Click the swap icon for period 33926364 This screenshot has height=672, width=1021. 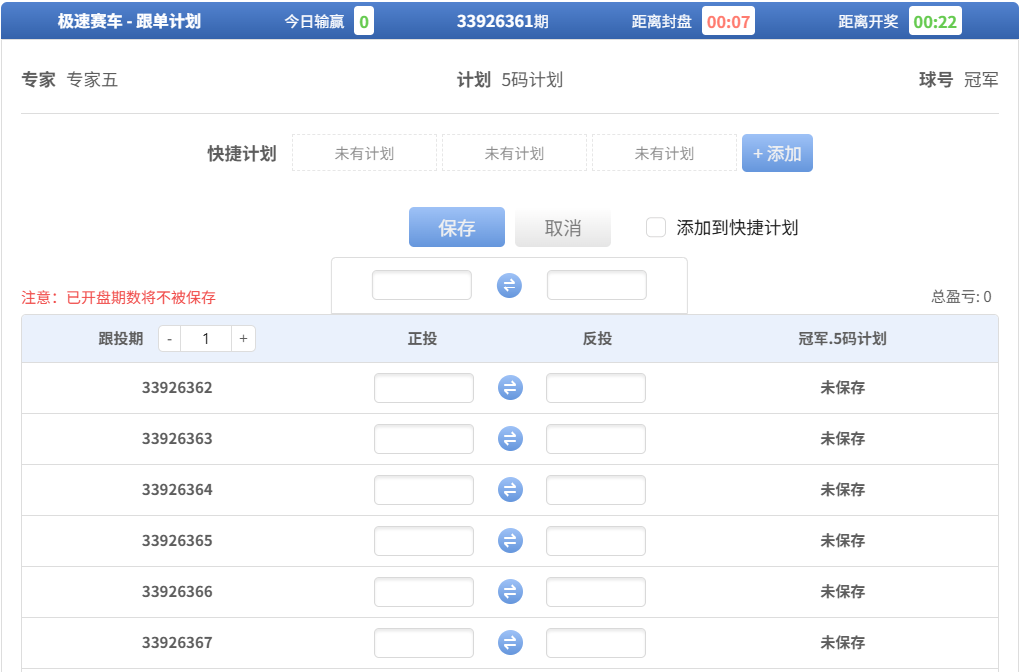click(x=509, y=490)
